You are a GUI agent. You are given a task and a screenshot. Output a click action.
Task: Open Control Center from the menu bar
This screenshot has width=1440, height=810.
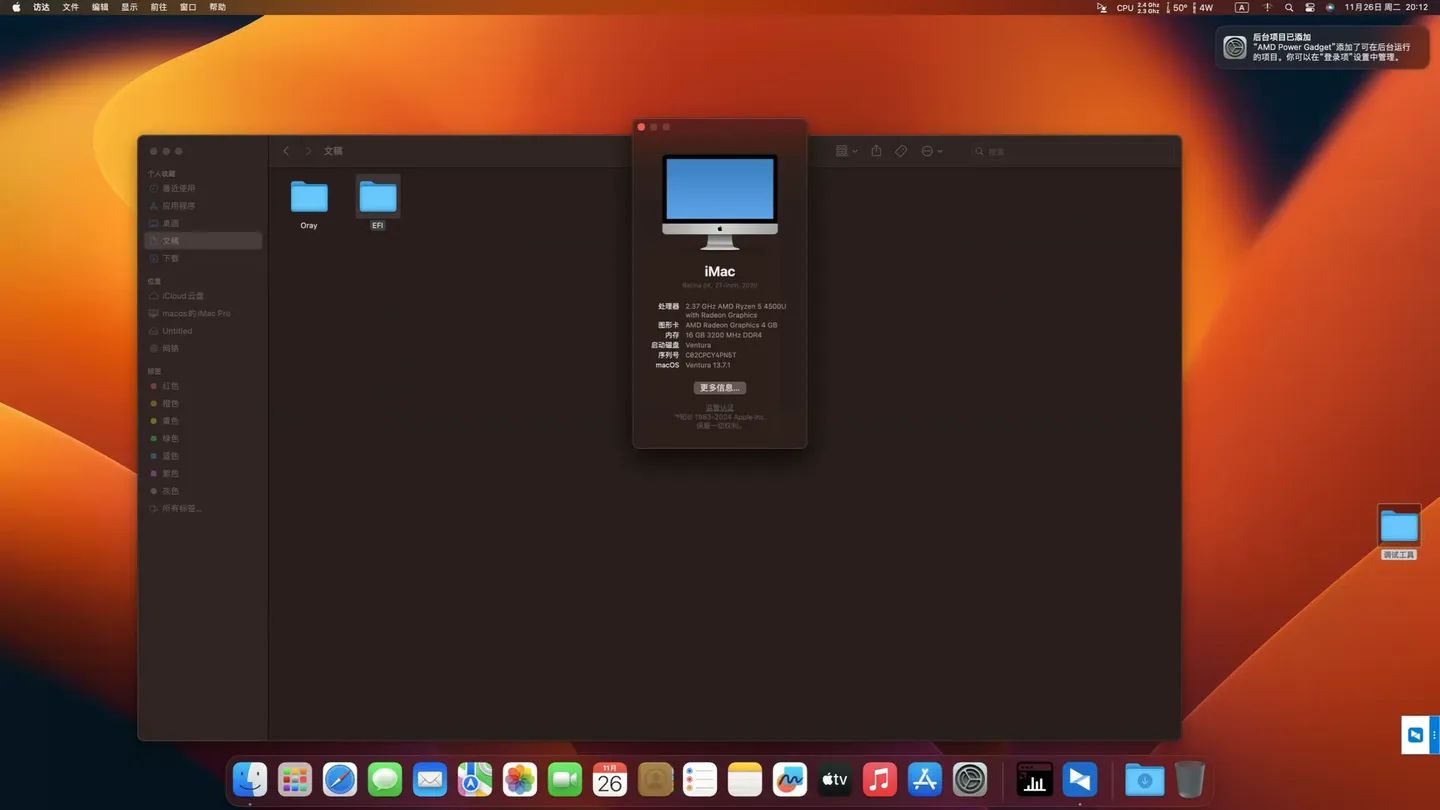point(1310,7)
